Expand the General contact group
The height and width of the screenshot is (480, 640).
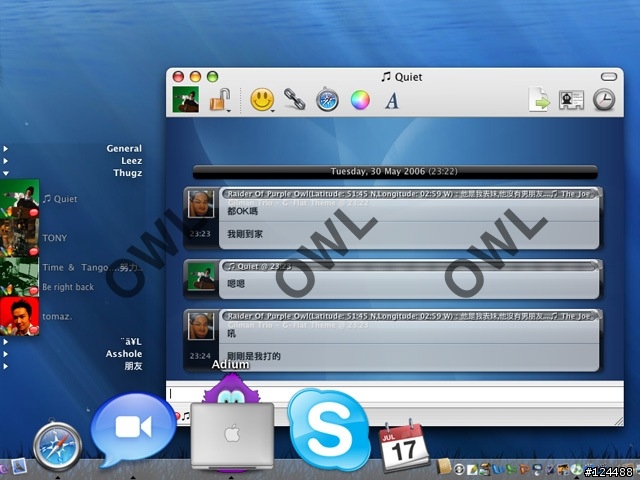coord(5,149)
